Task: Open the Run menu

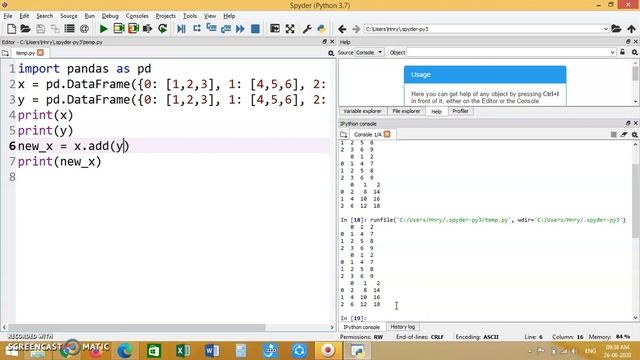Action: click(x=89, y=16)
